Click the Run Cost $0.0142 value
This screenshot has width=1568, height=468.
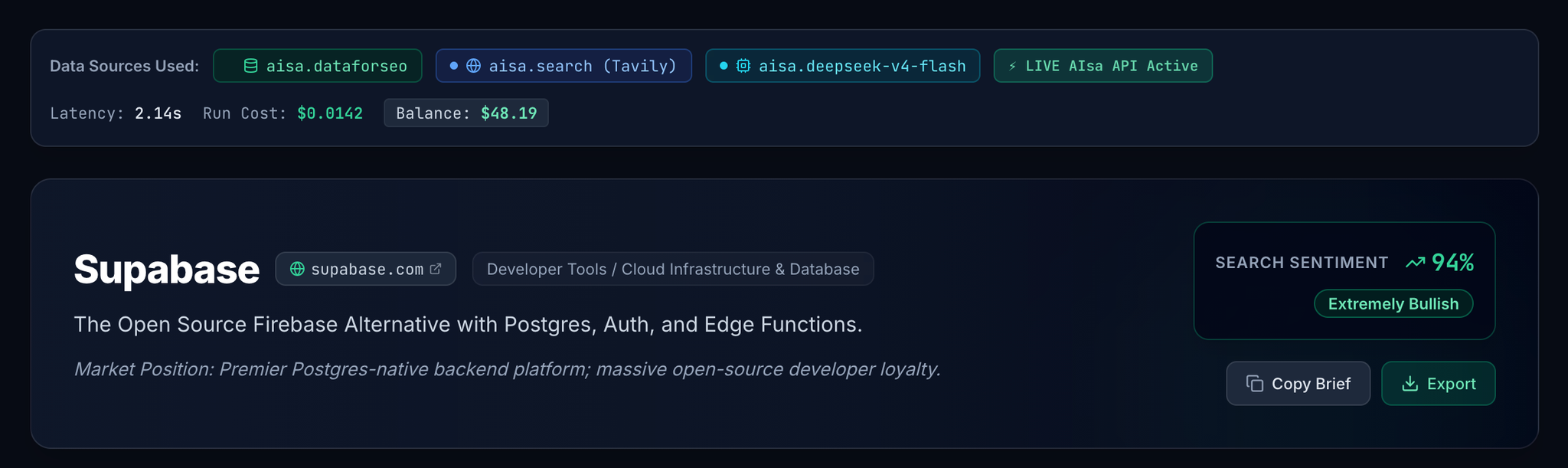click(x=330, y=113)
